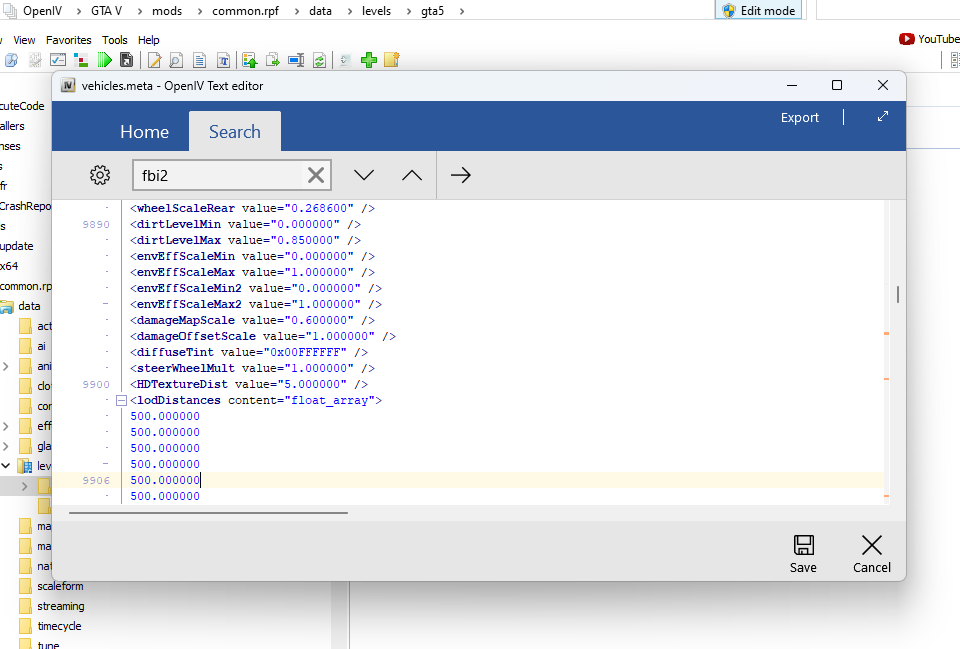
Task: Click the rename toolbar icon
Action: 296,60
